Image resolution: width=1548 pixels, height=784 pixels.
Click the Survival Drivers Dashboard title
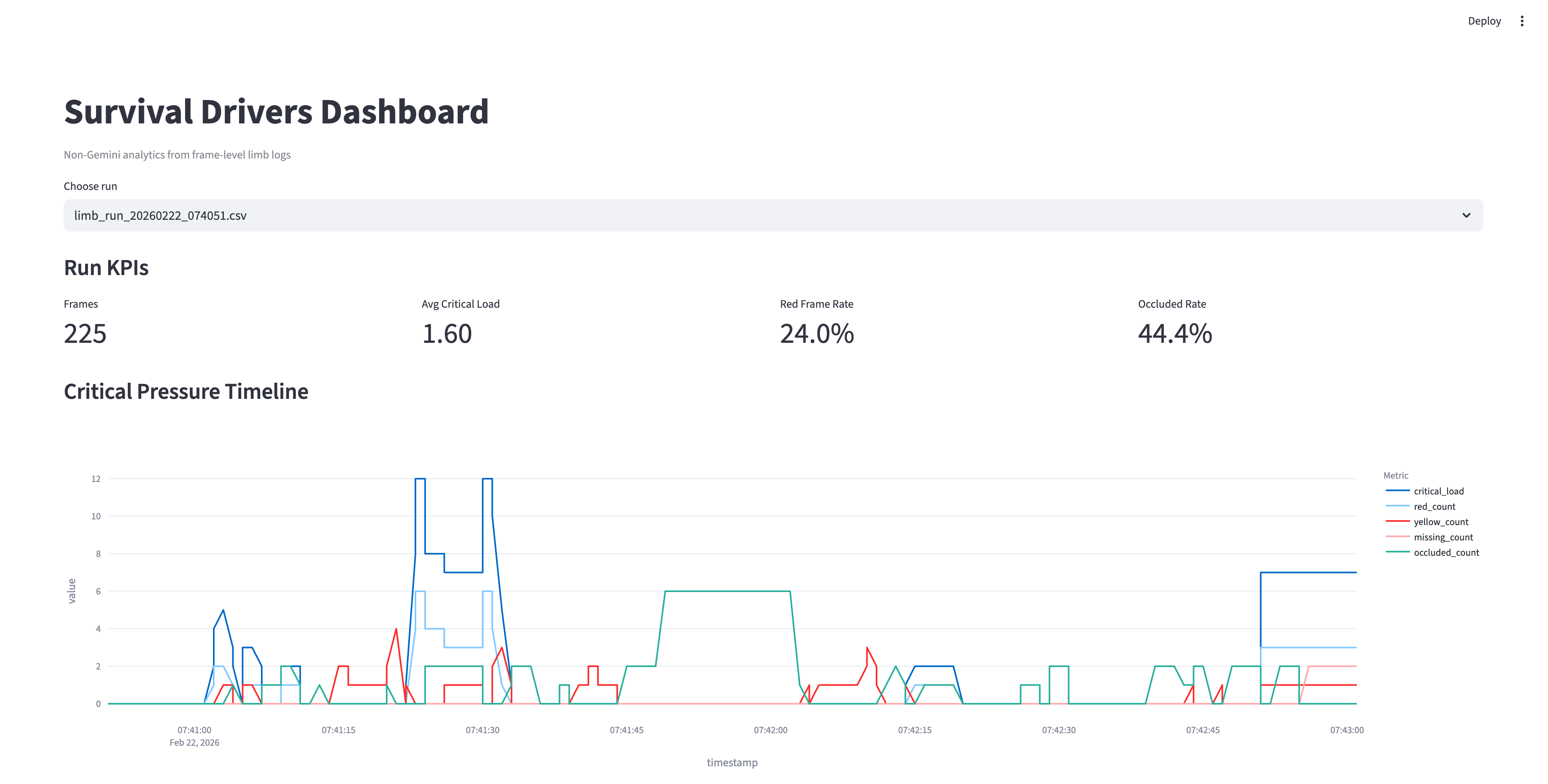tap(276, 112)
